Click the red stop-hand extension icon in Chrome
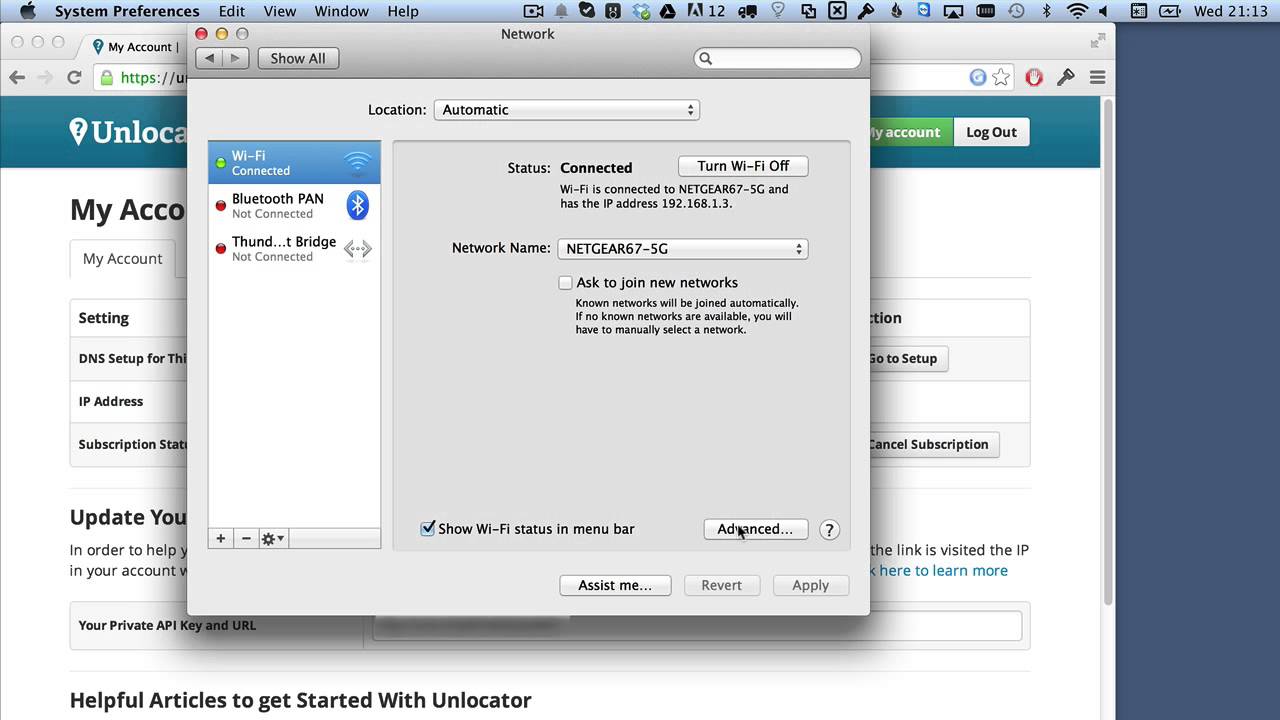 coord(1034,77)
